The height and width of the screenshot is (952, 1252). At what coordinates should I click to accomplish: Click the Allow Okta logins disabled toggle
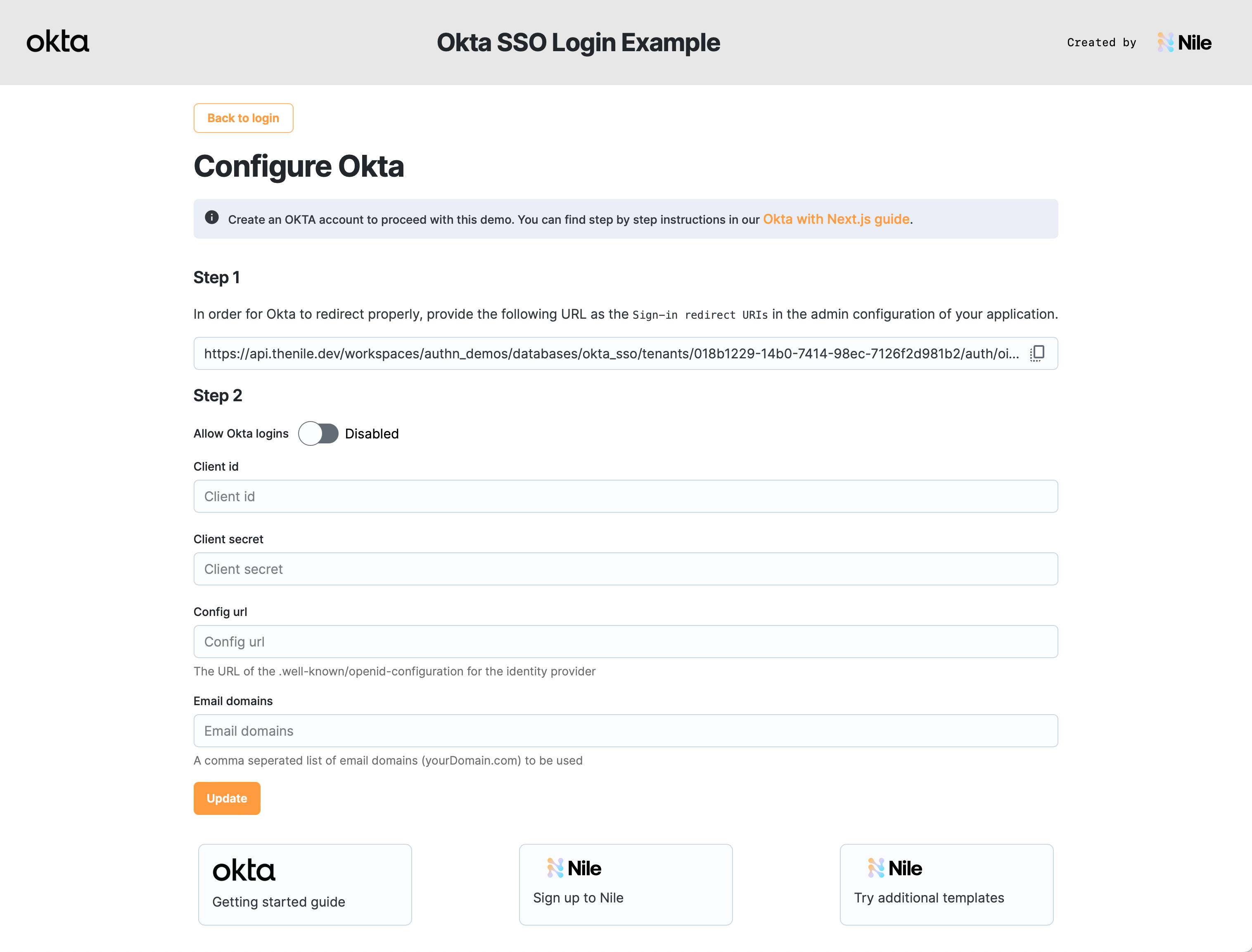click(318, 433)
